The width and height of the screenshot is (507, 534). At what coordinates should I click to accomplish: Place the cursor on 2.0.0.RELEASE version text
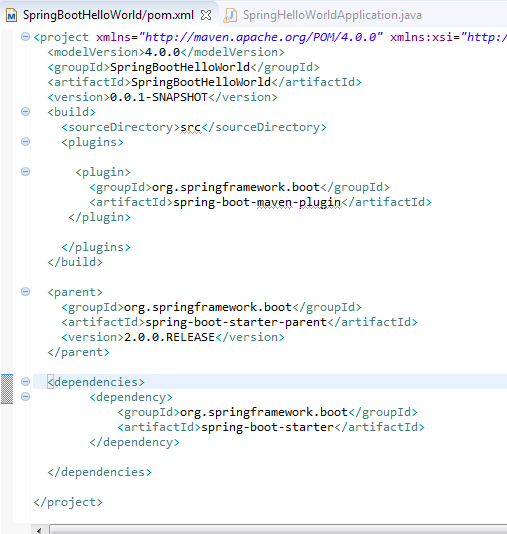[x=169, y=337]
